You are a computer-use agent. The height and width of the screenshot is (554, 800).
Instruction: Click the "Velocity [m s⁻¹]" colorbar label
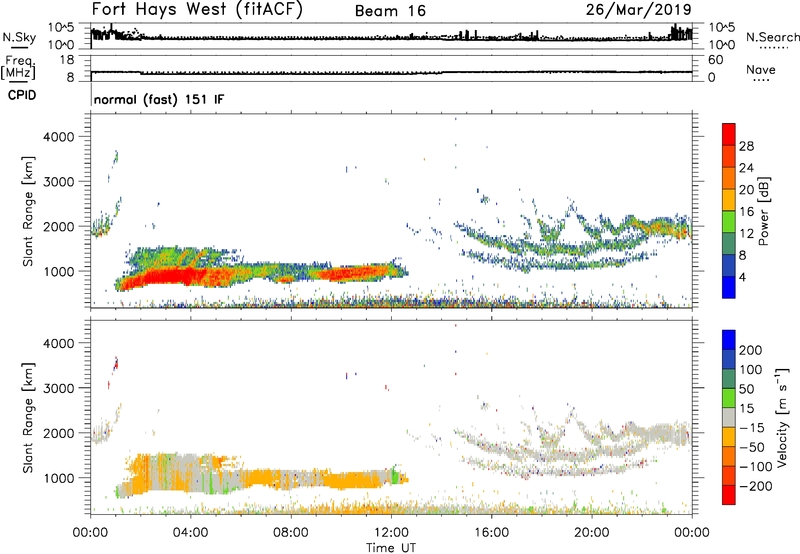click(x=781, y=417)
